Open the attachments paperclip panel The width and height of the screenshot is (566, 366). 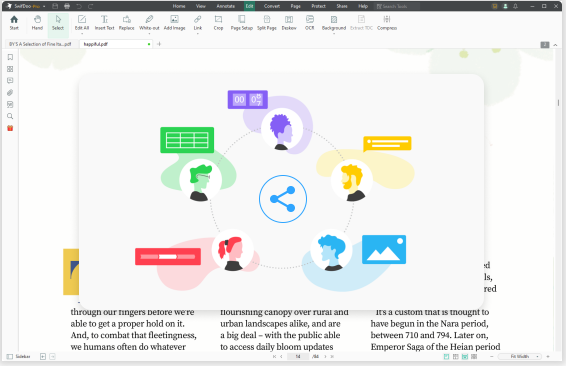[x=10, y=92]
